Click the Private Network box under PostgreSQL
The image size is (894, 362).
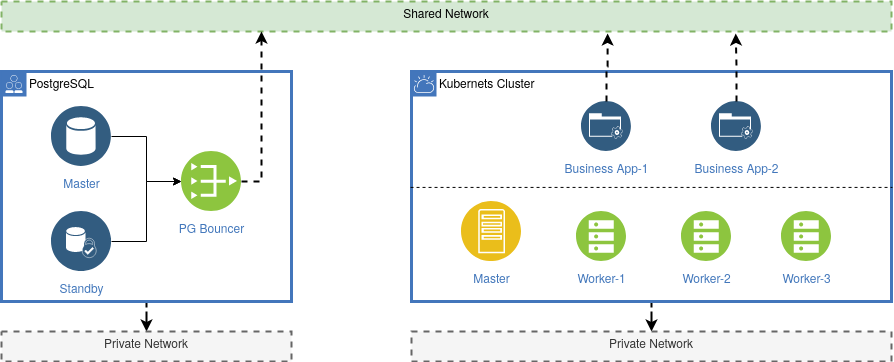click(146, 345)
